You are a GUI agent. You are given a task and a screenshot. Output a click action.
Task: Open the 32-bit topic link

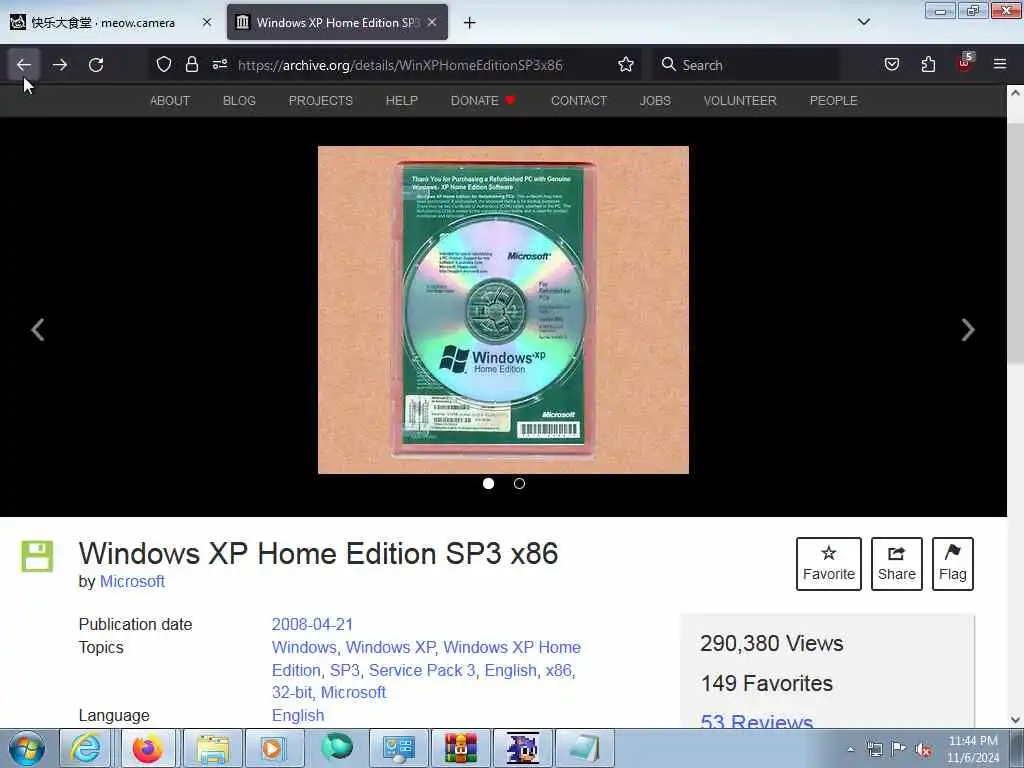tap(291, 692)
